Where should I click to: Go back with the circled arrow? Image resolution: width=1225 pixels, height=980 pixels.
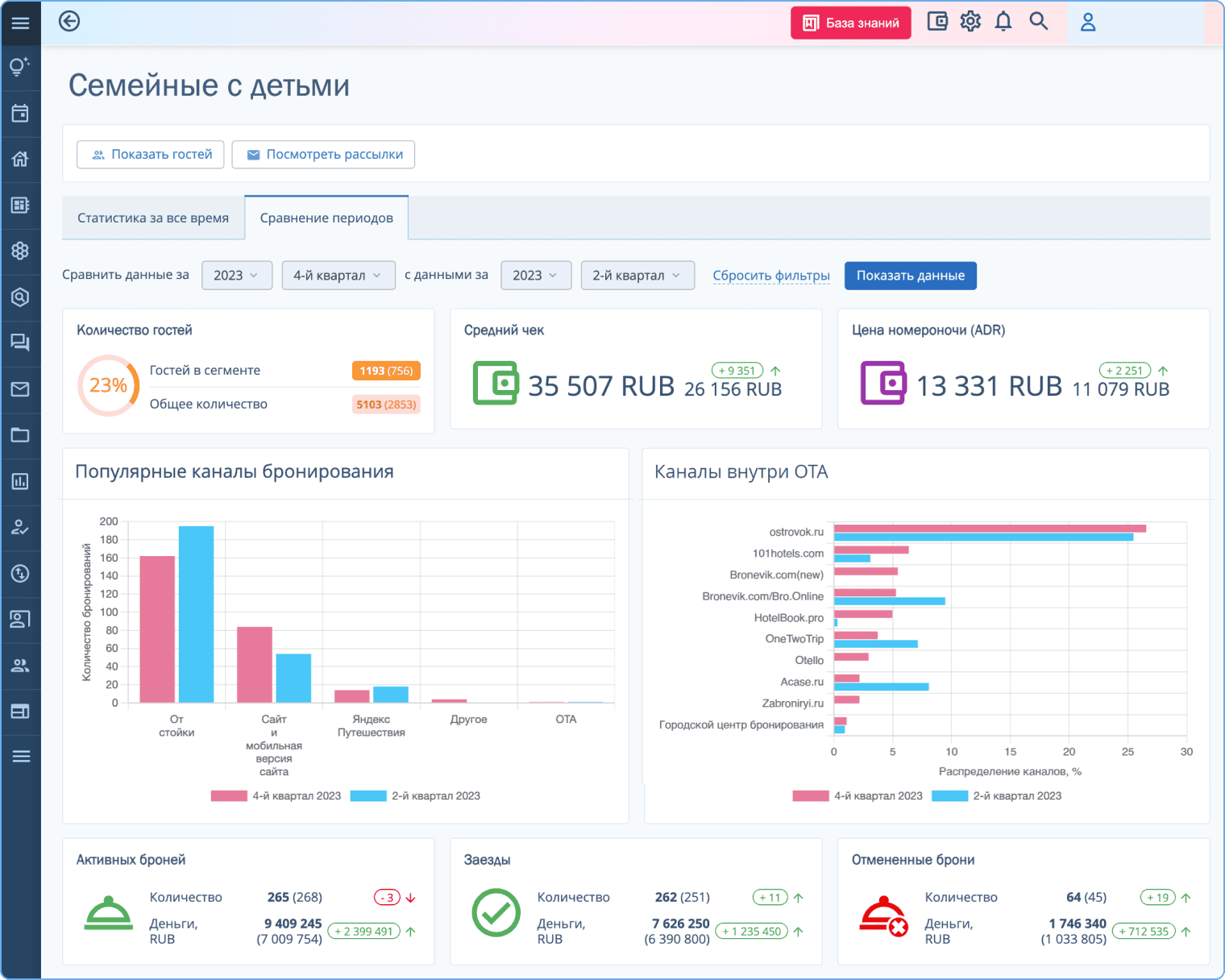click(x=69, y=21)
